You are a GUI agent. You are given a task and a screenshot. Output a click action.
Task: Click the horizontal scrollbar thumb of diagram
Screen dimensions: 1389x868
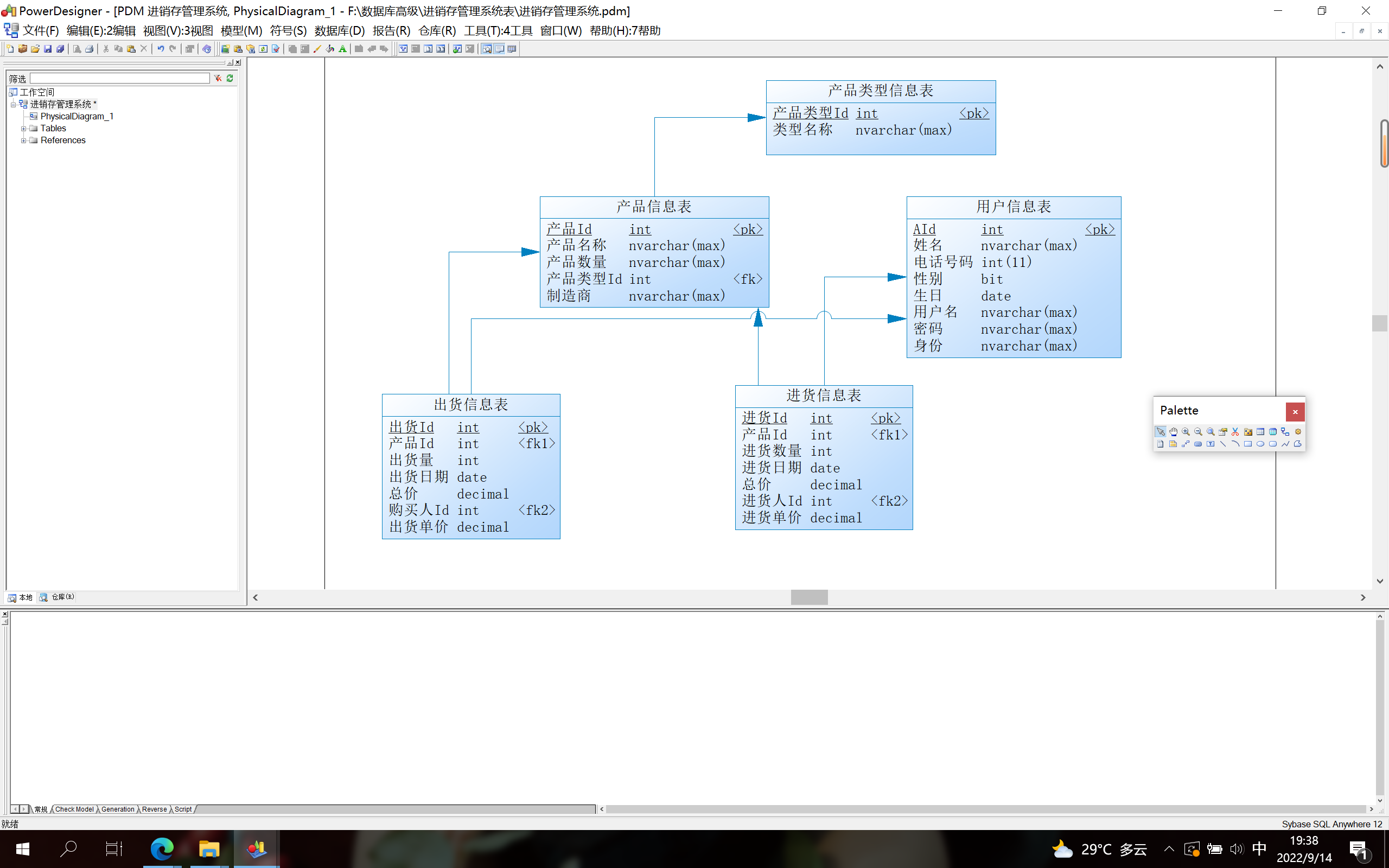(x=809, y=597)
